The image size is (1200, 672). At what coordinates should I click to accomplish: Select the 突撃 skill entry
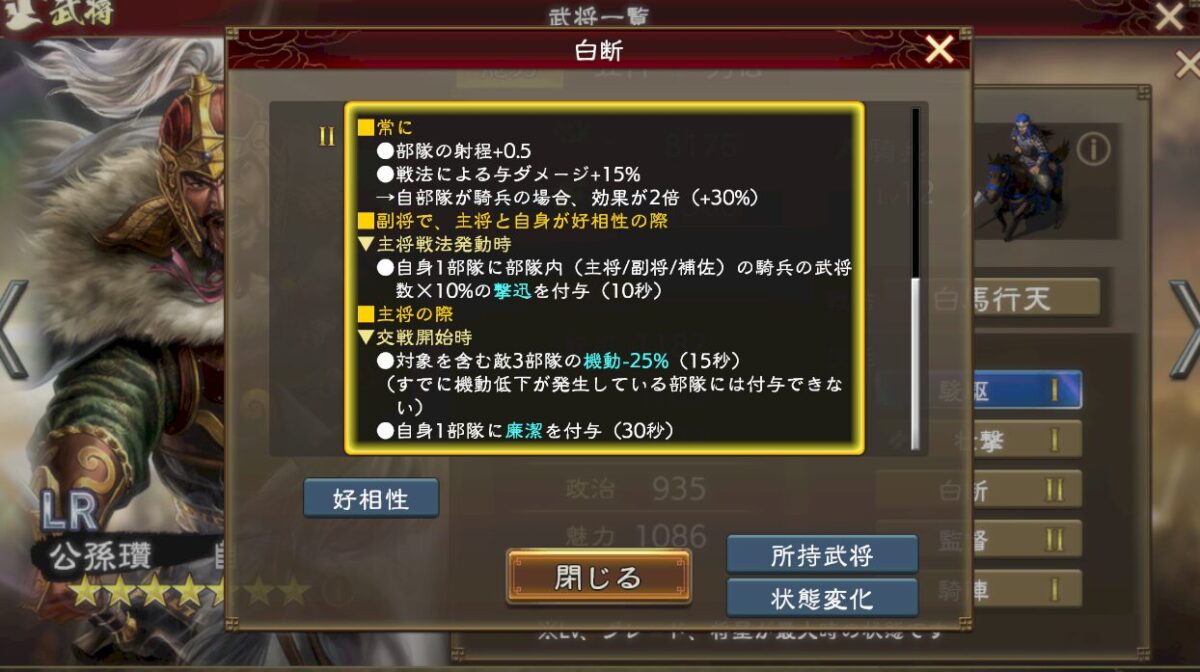click(980, 440)
